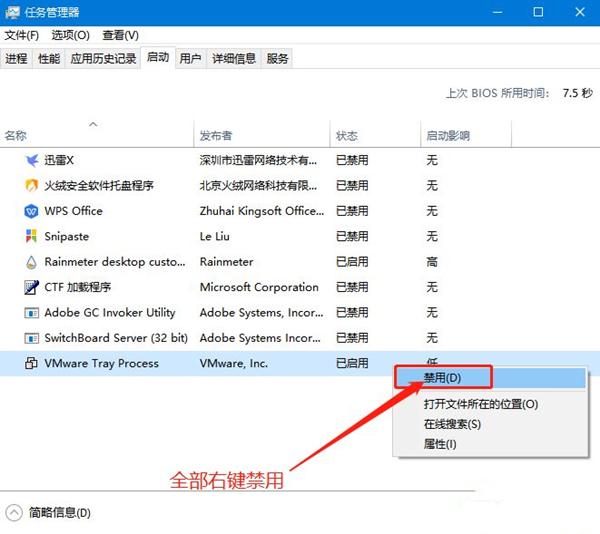Screen dimensions: 600x534
Task: Click the Adobe GC Invoker Utility icon
Action: (31, 313)
